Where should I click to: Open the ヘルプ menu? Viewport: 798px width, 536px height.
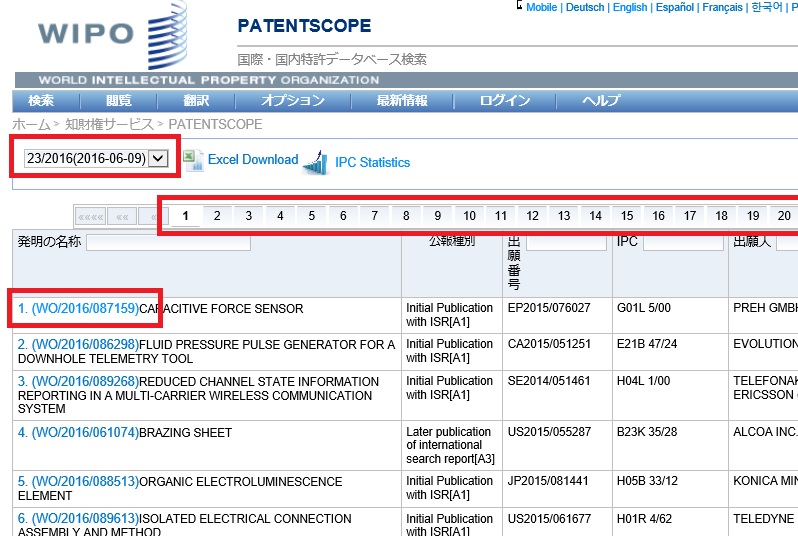pyautogui.click(x=601, y=100)
